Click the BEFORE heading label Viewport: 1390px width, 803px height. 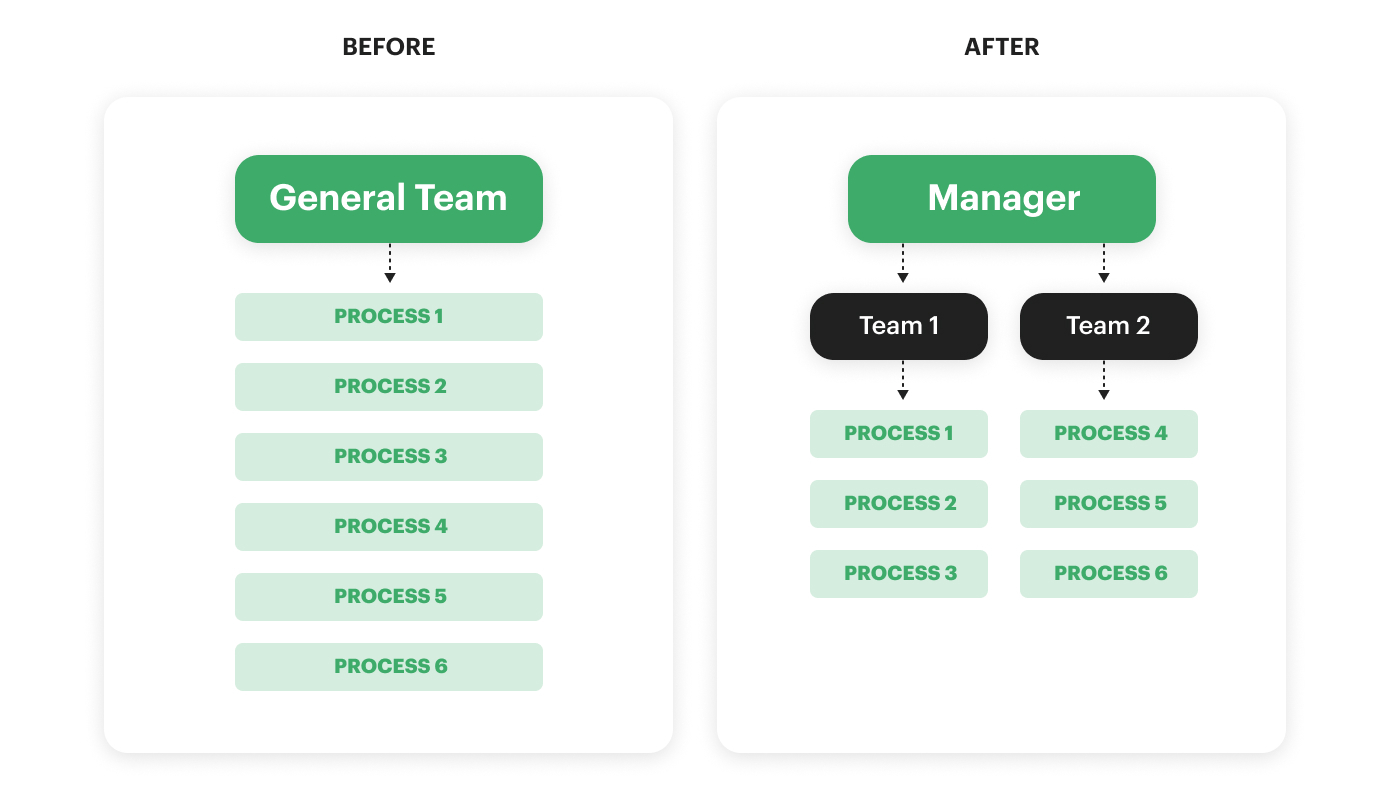[388, 47]
